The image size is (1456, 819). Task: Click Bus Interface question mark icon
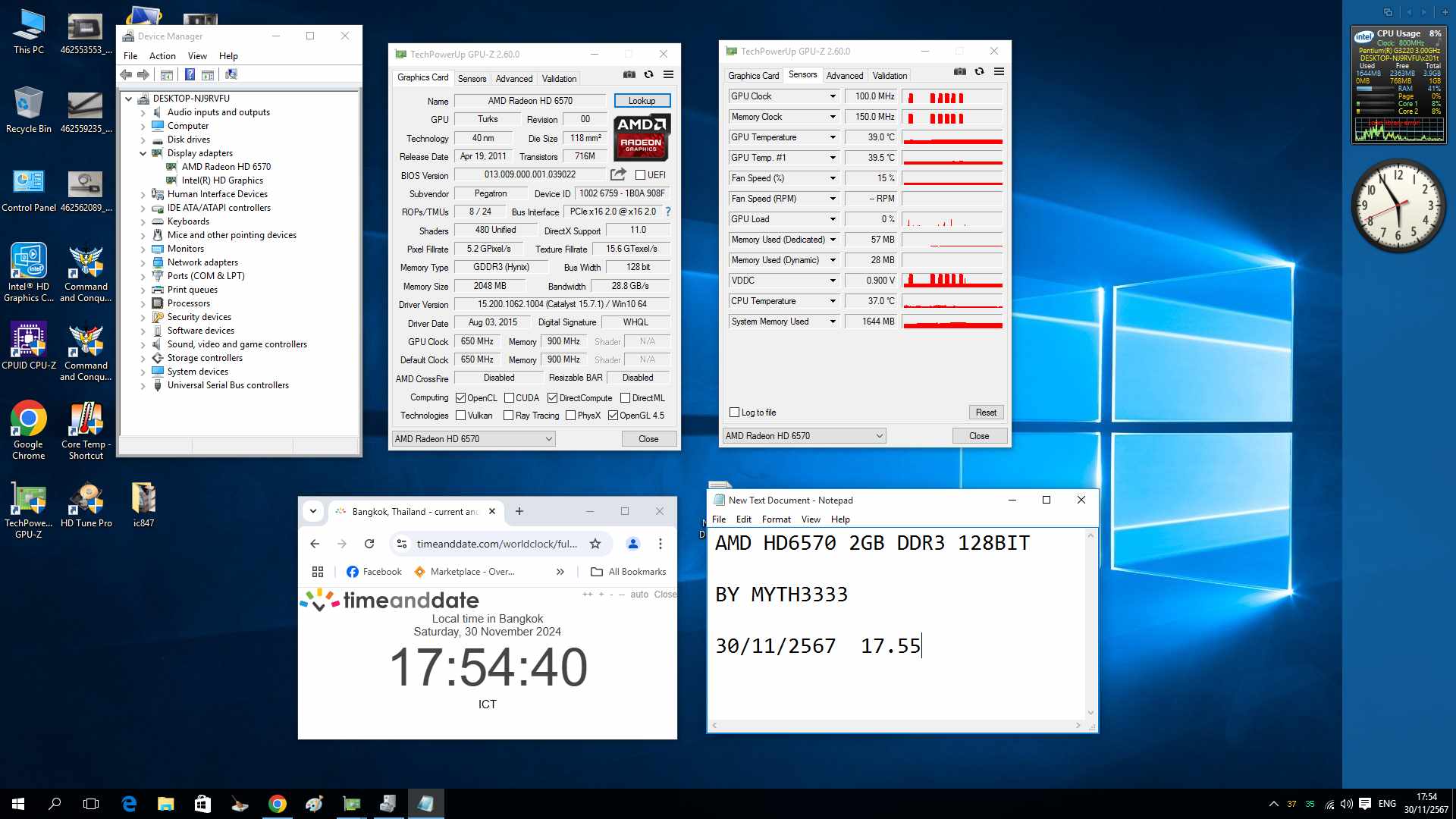coord(668,212)
